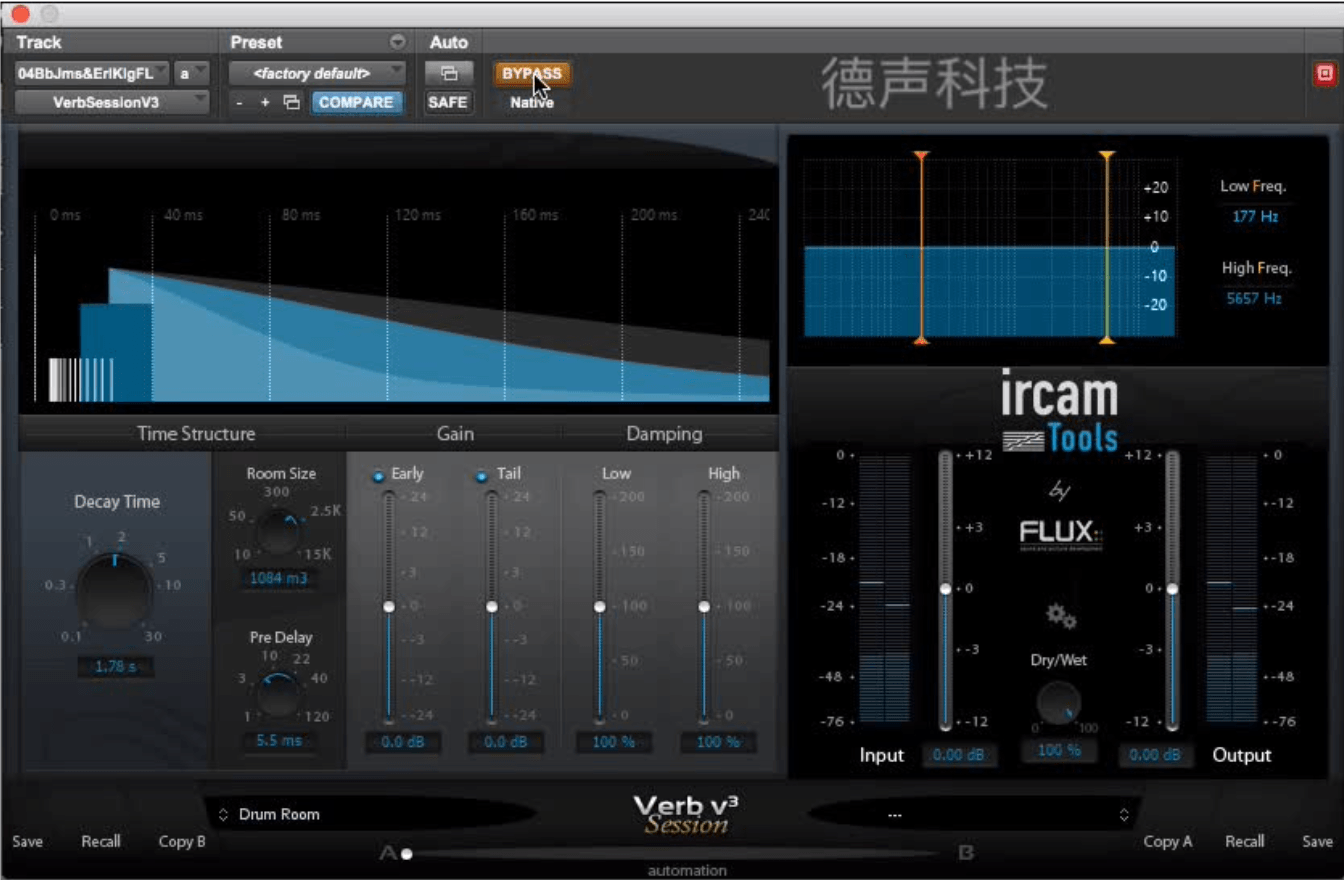1344x880 pixels.
Task: Click Copy B button
Action: 182,841
